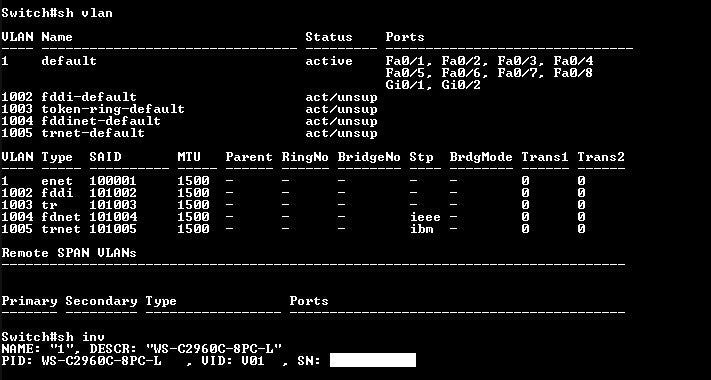Click the 'ibm' Stp value
Image resolution: width=711 pixels, height=380 pixels.
[x=421, y=229]
